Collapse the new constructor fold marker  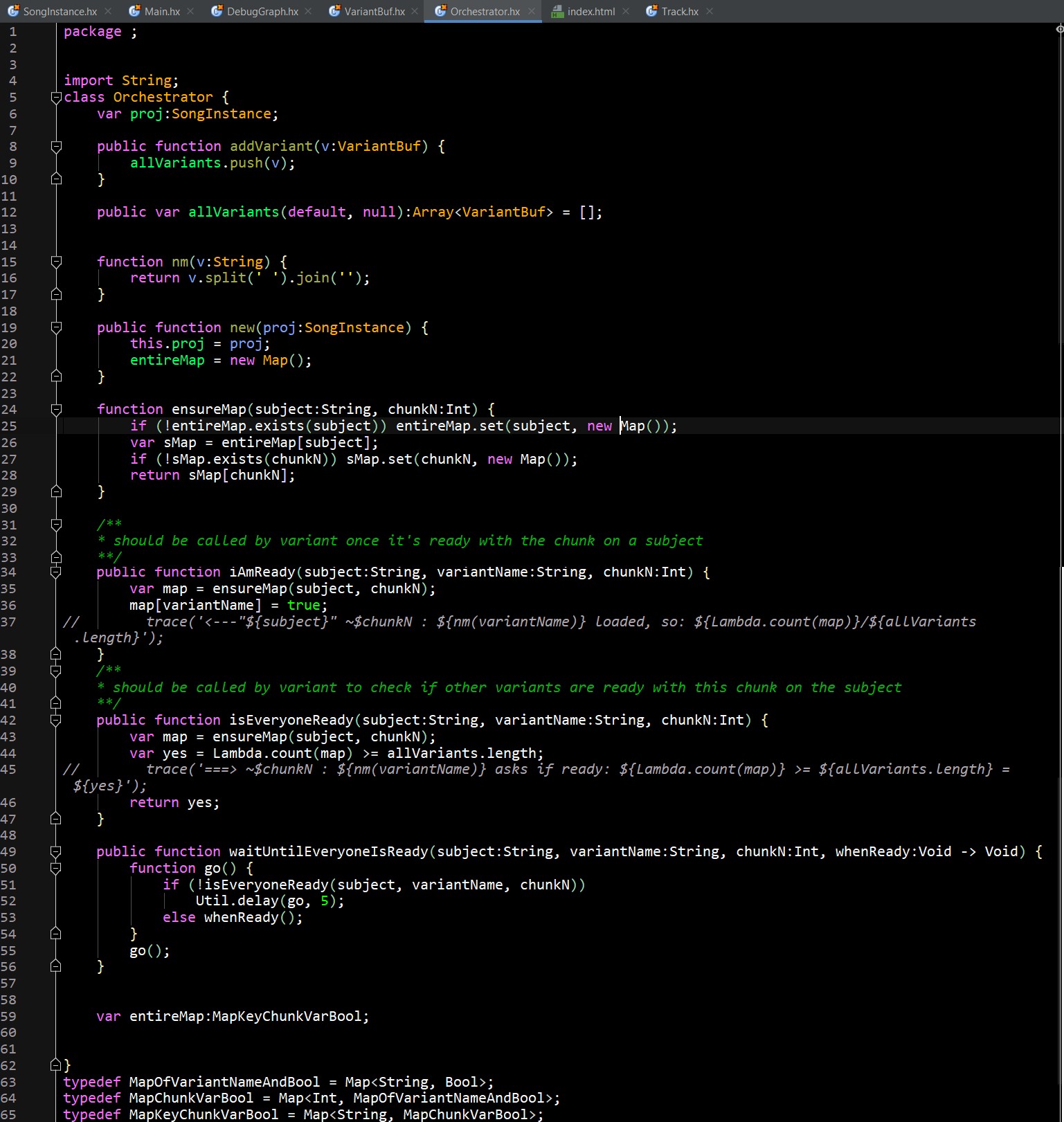coord(57,327)
